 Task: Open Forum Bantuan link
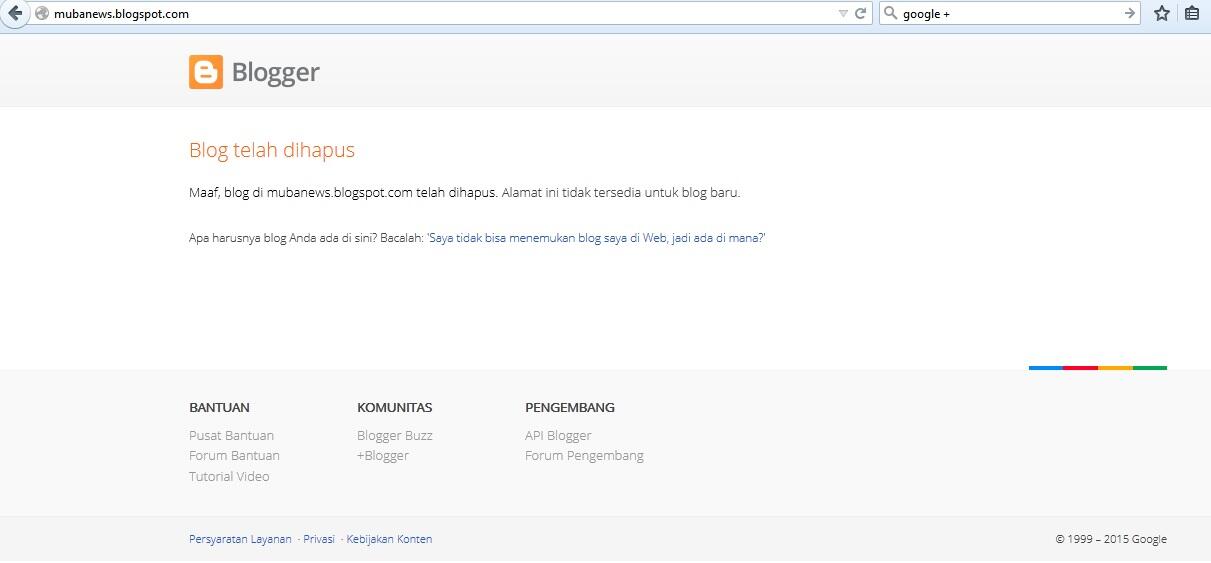pyautogui.click(x=234, y=455)
